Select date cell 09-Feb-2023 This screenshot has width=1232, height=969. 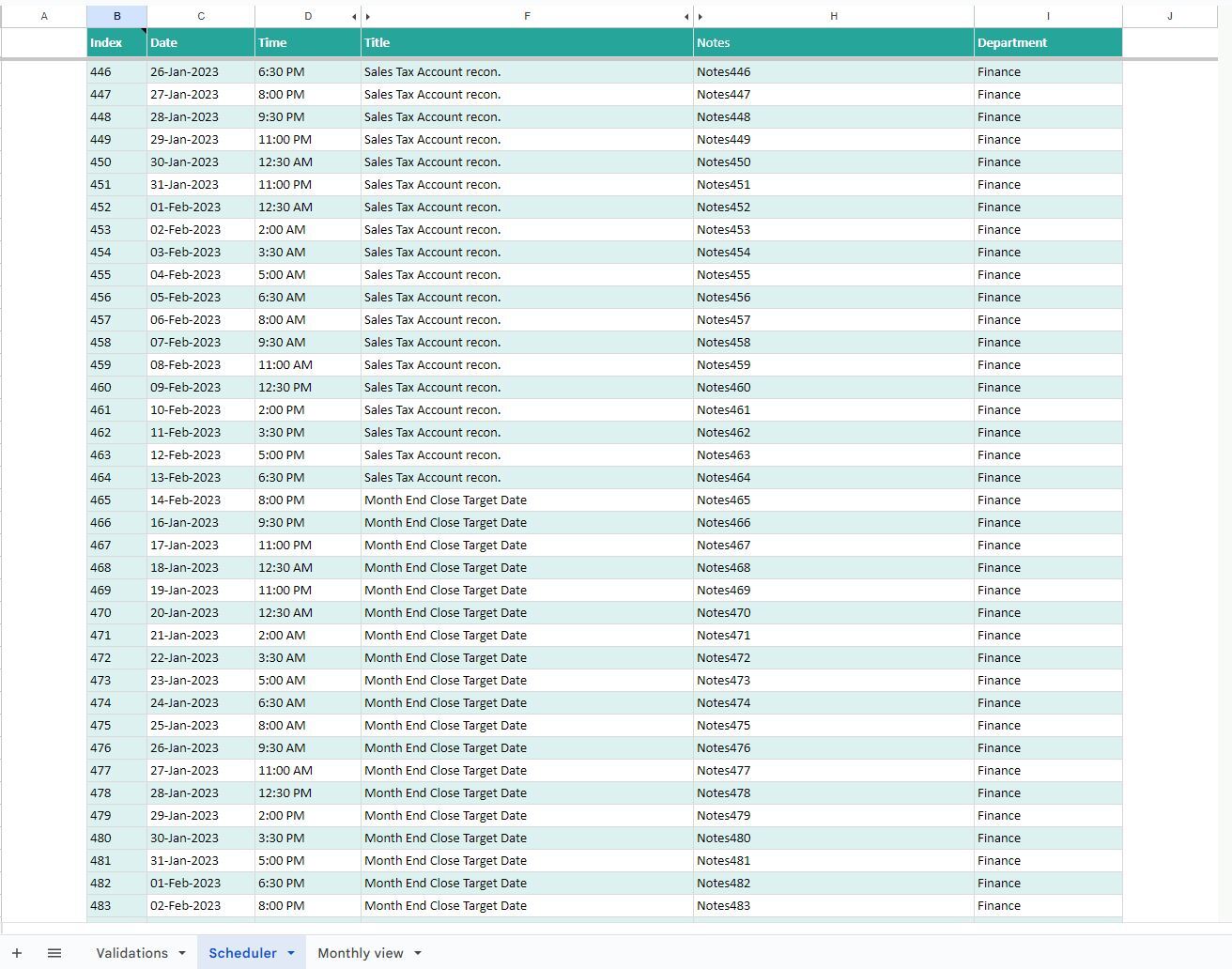[201, 388]
